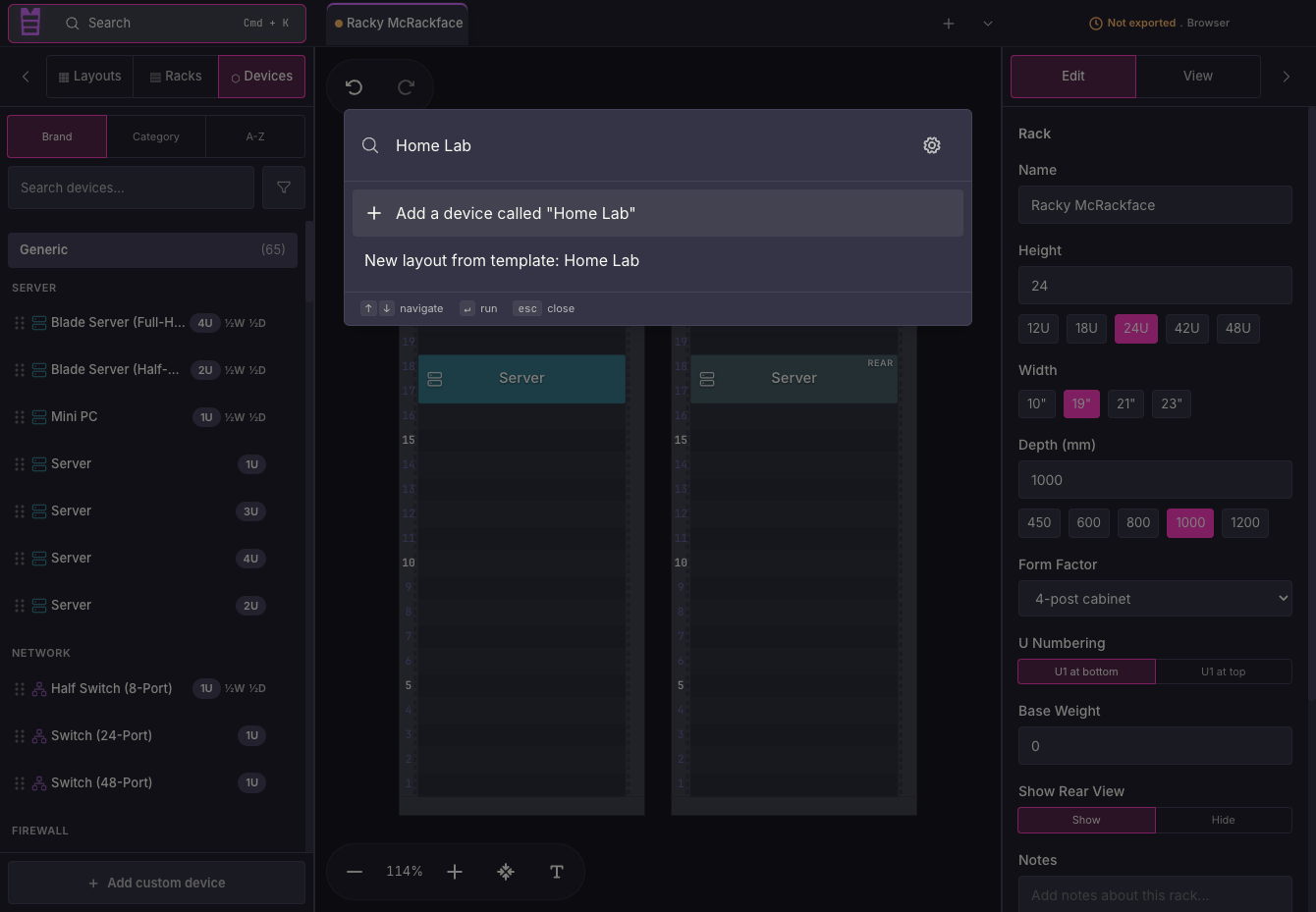1316x912 pixels.
Task: Open the tab list chevron dropdown
Action: [x=988, y=24]
